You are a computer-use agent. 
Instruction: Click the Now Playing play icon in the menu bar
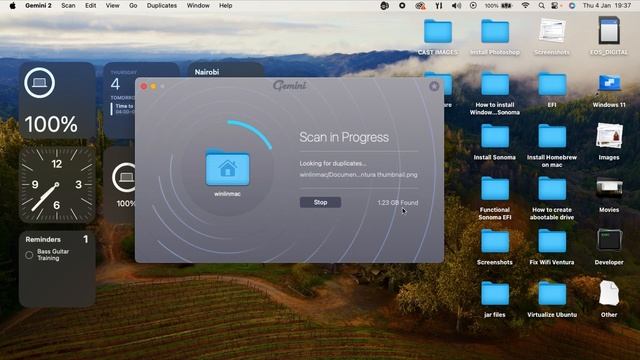tap(473, 5)
